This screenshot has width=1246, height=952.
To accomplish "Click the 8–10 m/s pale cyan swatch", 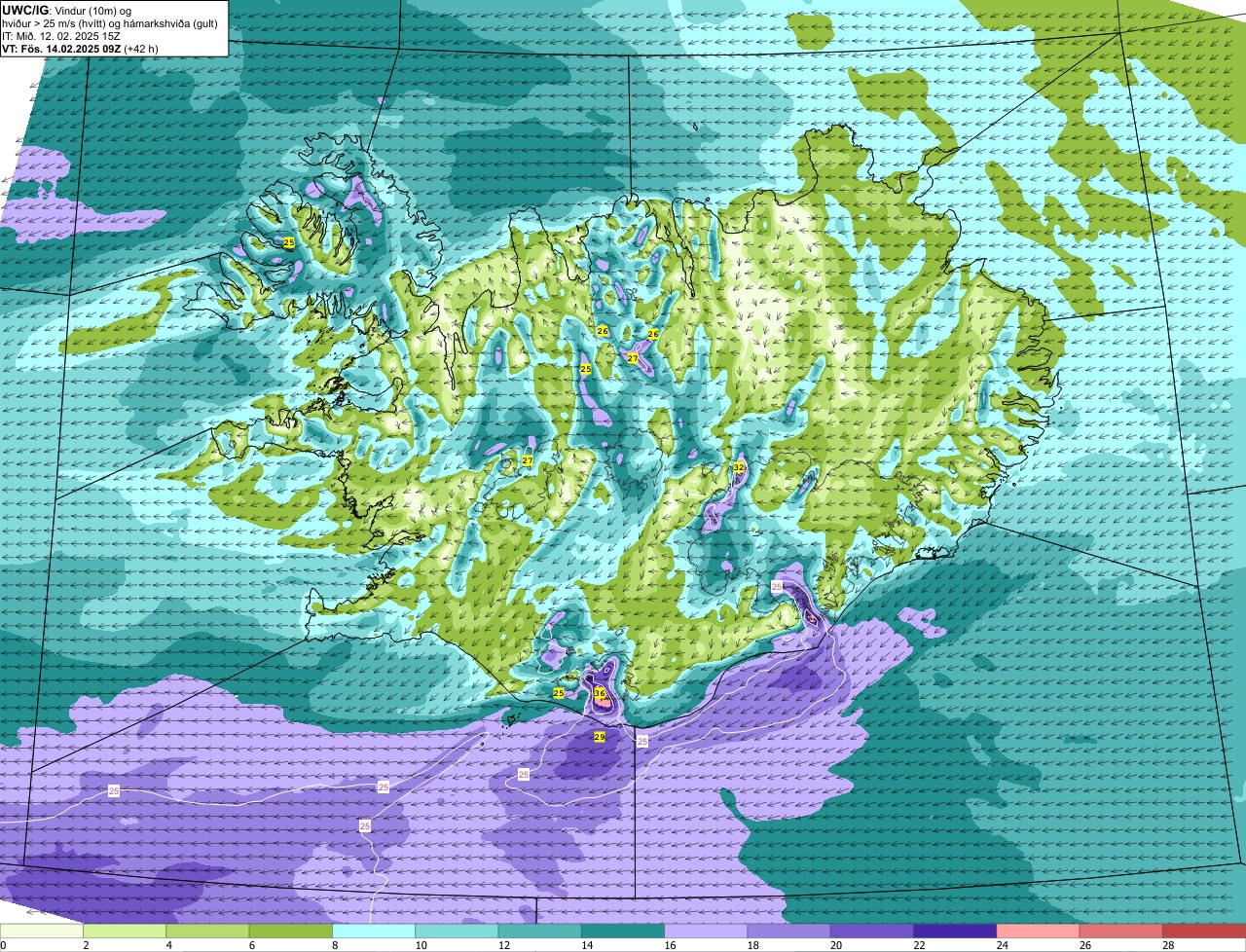I will 374,932.
